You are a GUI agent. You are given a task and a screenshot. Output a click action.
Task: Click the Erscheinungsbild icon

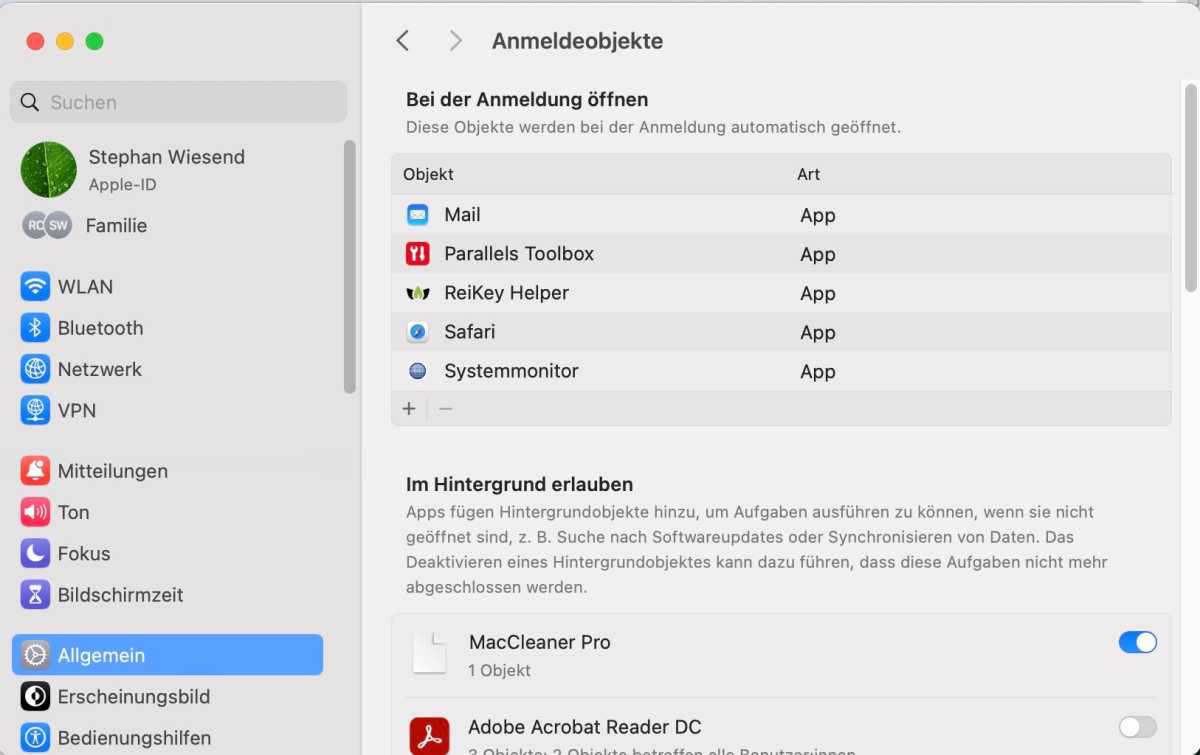coord(35,697)
